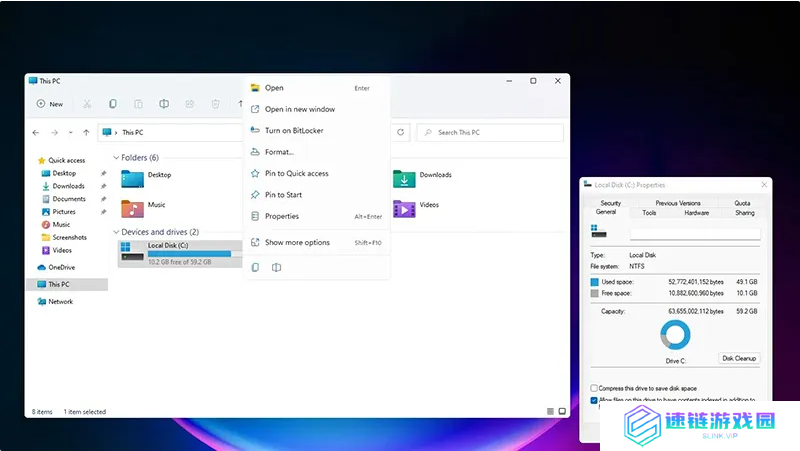Click the pin icon next to Desktop in the sidebar
This screenshot has width=800, height=451.
pos(104,173)
